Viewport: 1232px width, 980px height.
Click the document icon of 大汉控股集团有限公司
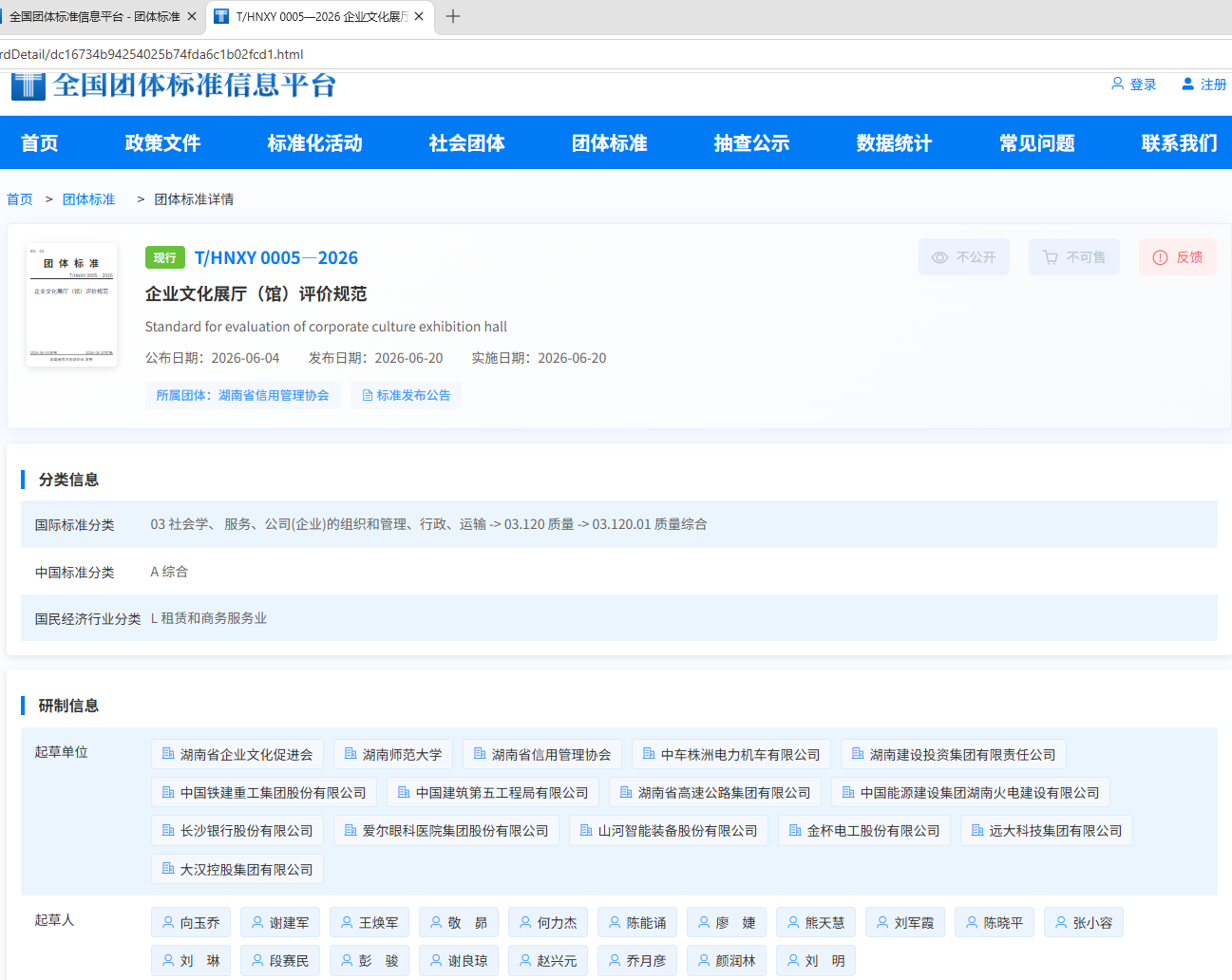coord(168,869)
